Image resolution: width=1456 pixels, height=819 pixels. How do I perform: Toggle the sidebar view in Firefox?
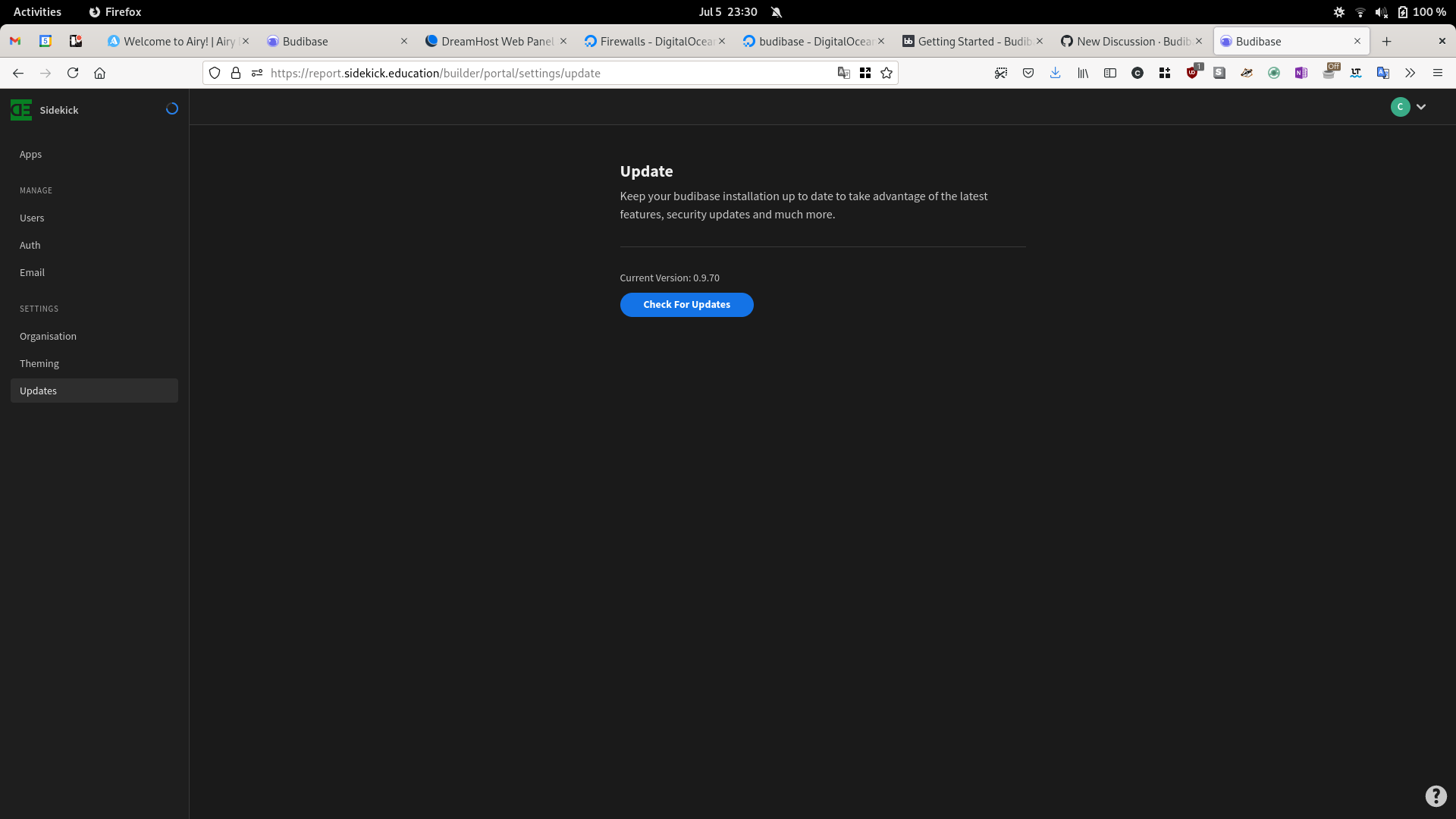click(x=1110, y=73)
